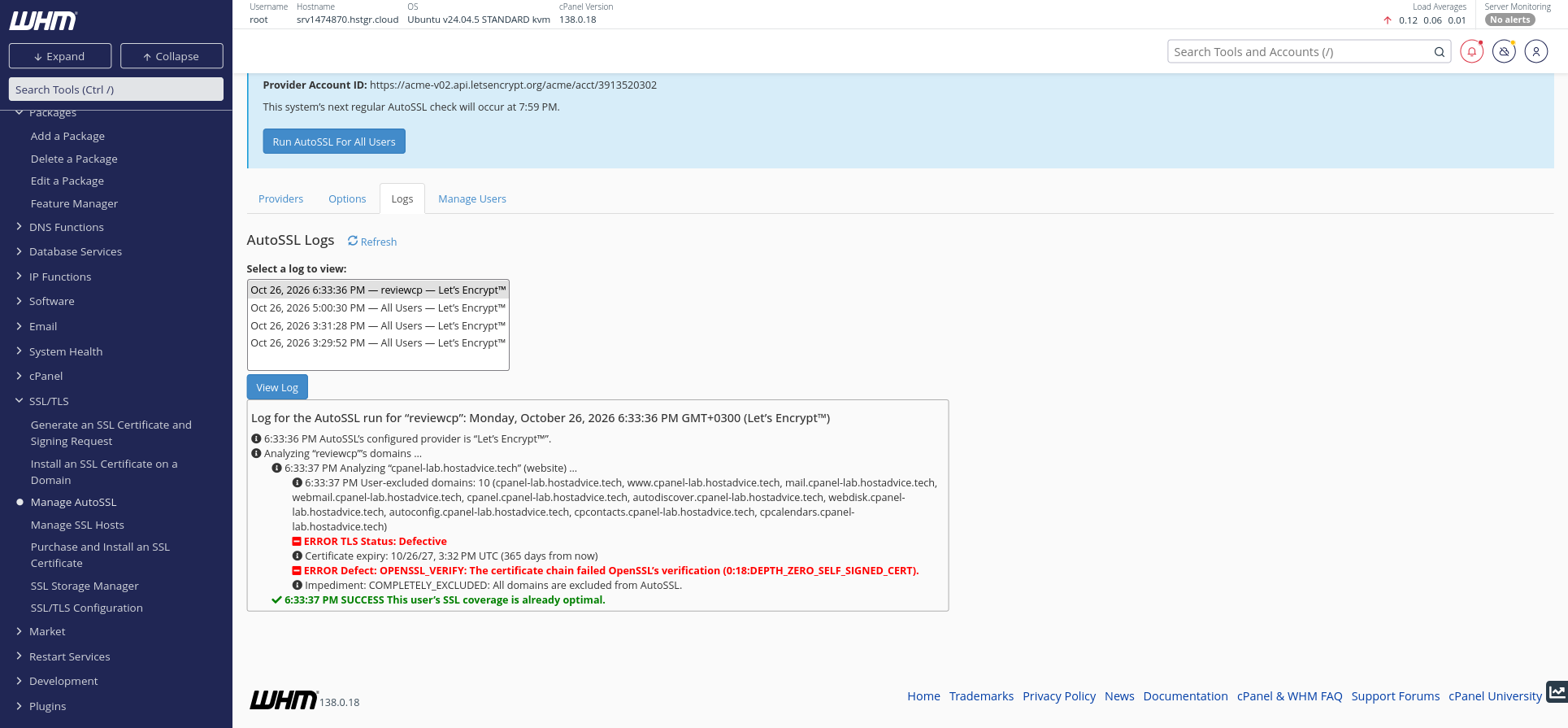Expand Software section

51,301
